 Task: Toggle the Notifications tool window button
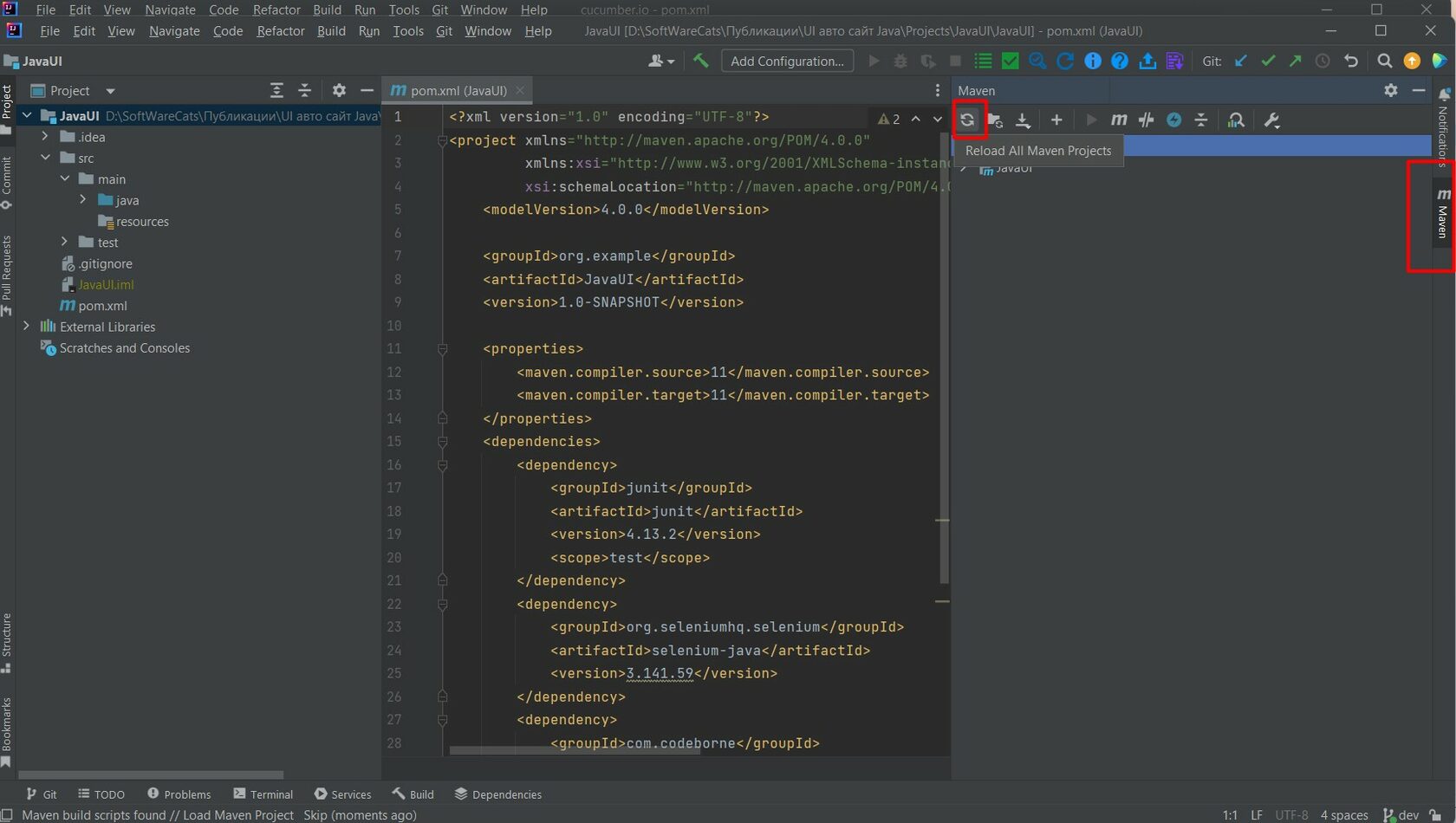click(1443, 125)
